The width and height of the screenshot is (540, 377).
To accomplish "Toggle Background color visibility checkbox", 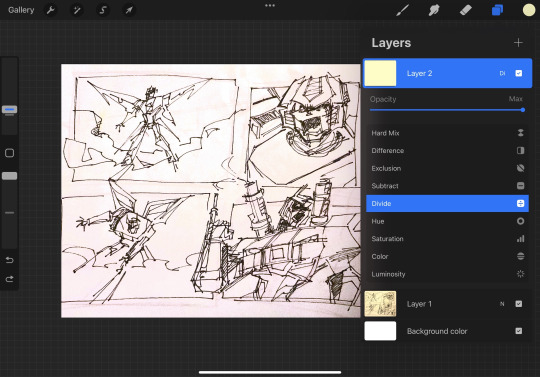I will [x=519, y=331].
